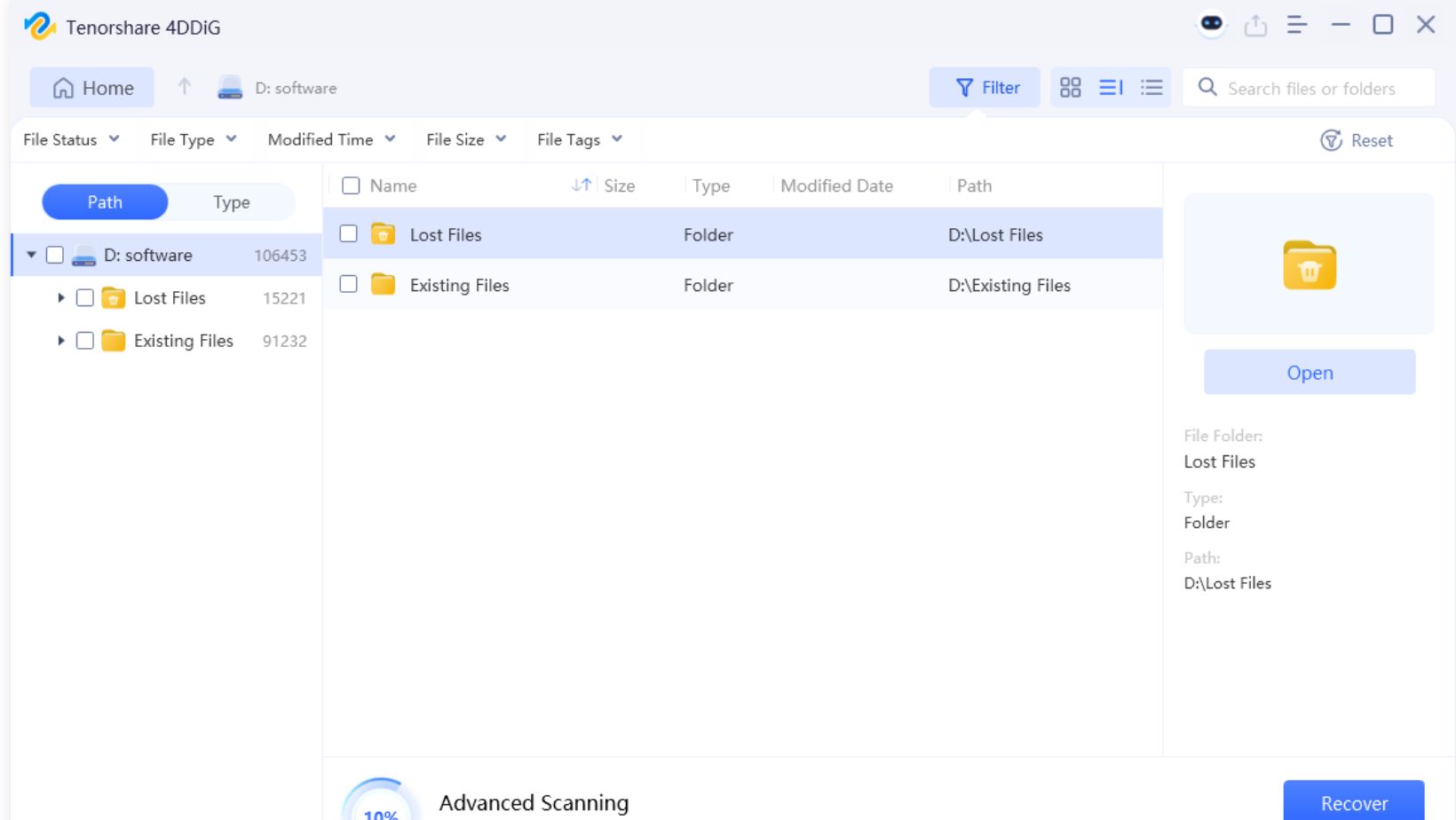This screenshot has width=1456, height=820.
Task: Open the File Status dropdown
Action: pos(71,139)
